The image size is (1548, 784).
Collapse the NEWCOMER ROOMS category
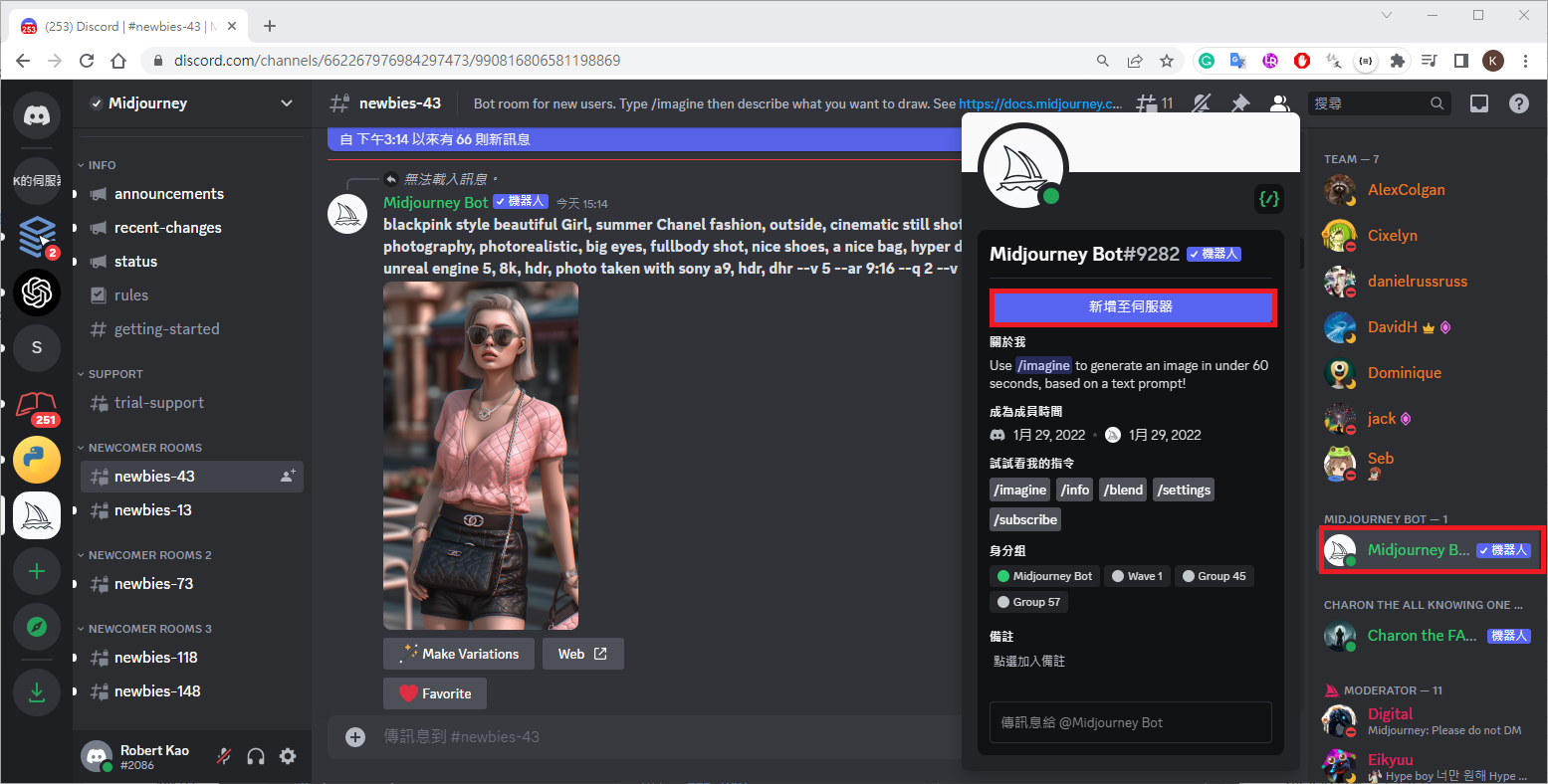tap(144, 448)
